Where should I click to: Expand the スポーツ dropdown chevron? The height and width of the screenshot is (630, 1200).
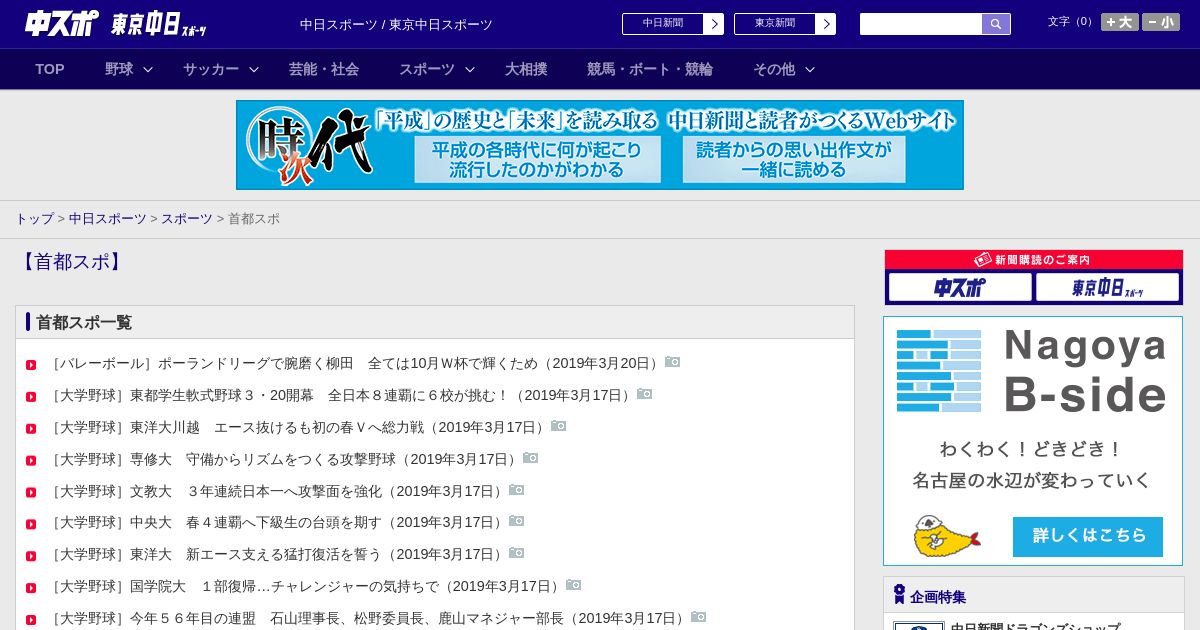point(470,69)
